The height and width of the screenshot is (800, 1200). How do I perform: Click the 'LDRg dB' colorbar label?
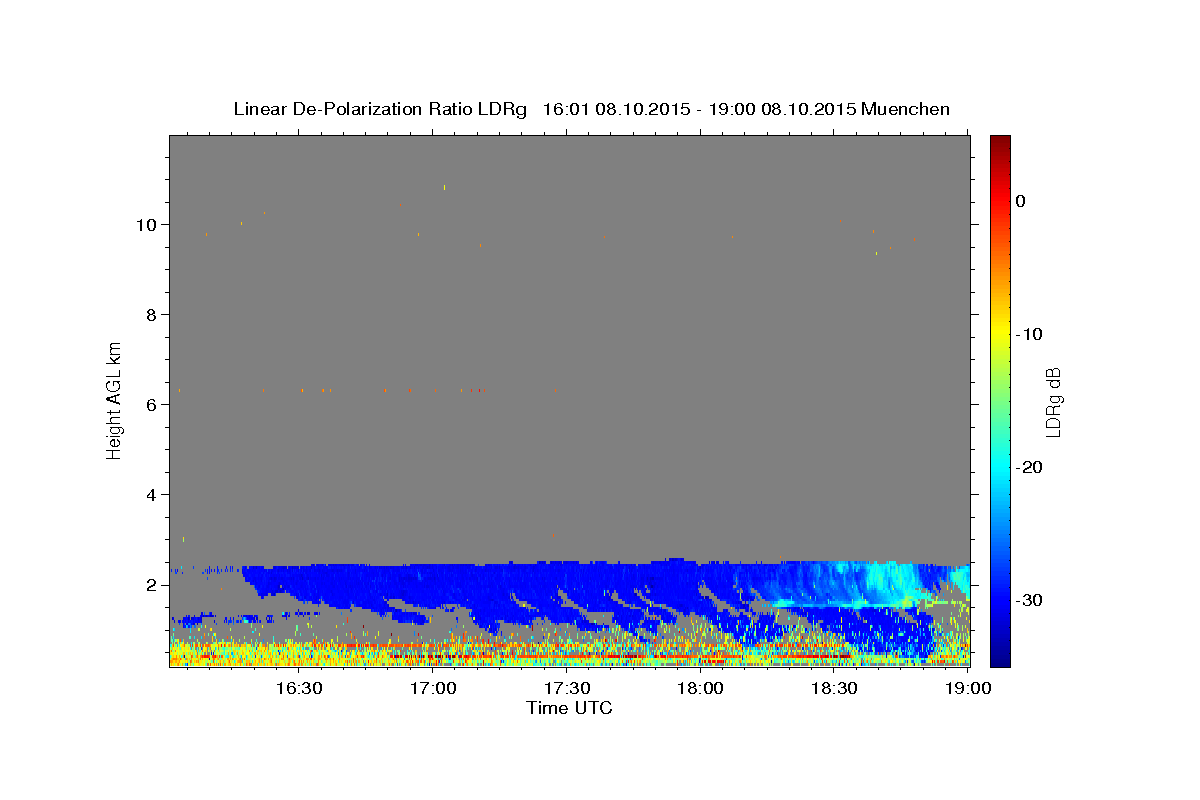coord(1053,402)
